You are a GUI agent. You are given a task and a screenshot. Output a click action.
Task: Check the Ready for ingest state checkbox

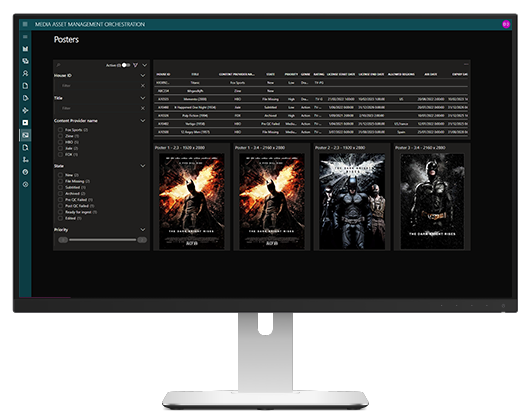click(60, 212)
